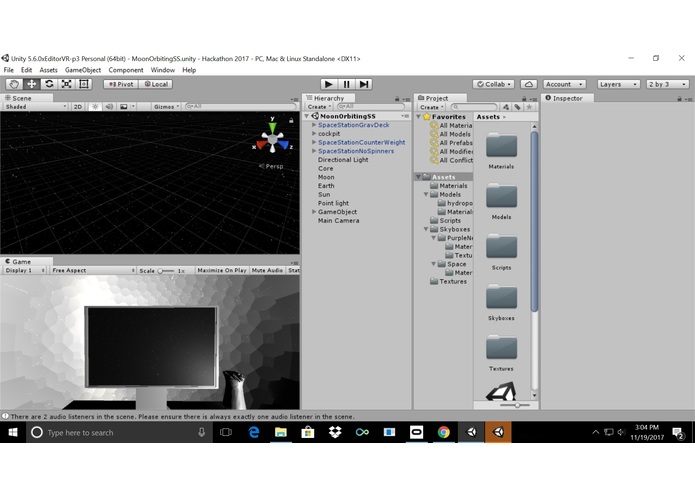Viewport: 695px width, 494px height.
Task: Click the Y axis green gizmo cone
Action: 272,128
